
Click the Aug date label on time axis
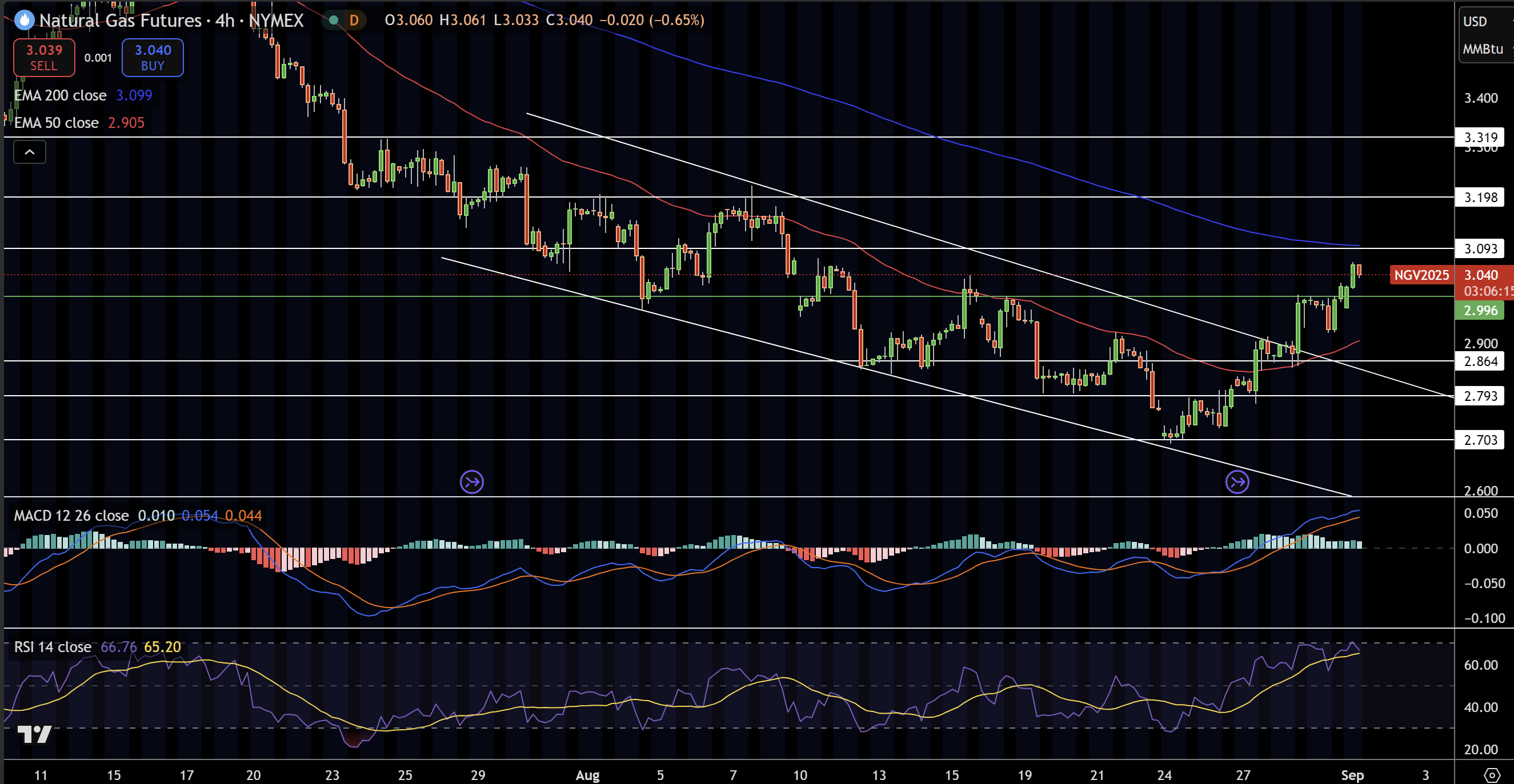click(x=588, y=775)
